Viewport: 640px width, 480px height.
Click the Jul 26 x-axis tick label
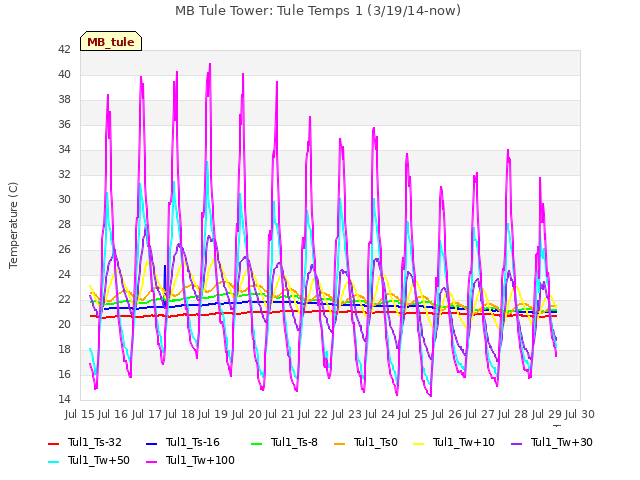click(x=447, y=414)
